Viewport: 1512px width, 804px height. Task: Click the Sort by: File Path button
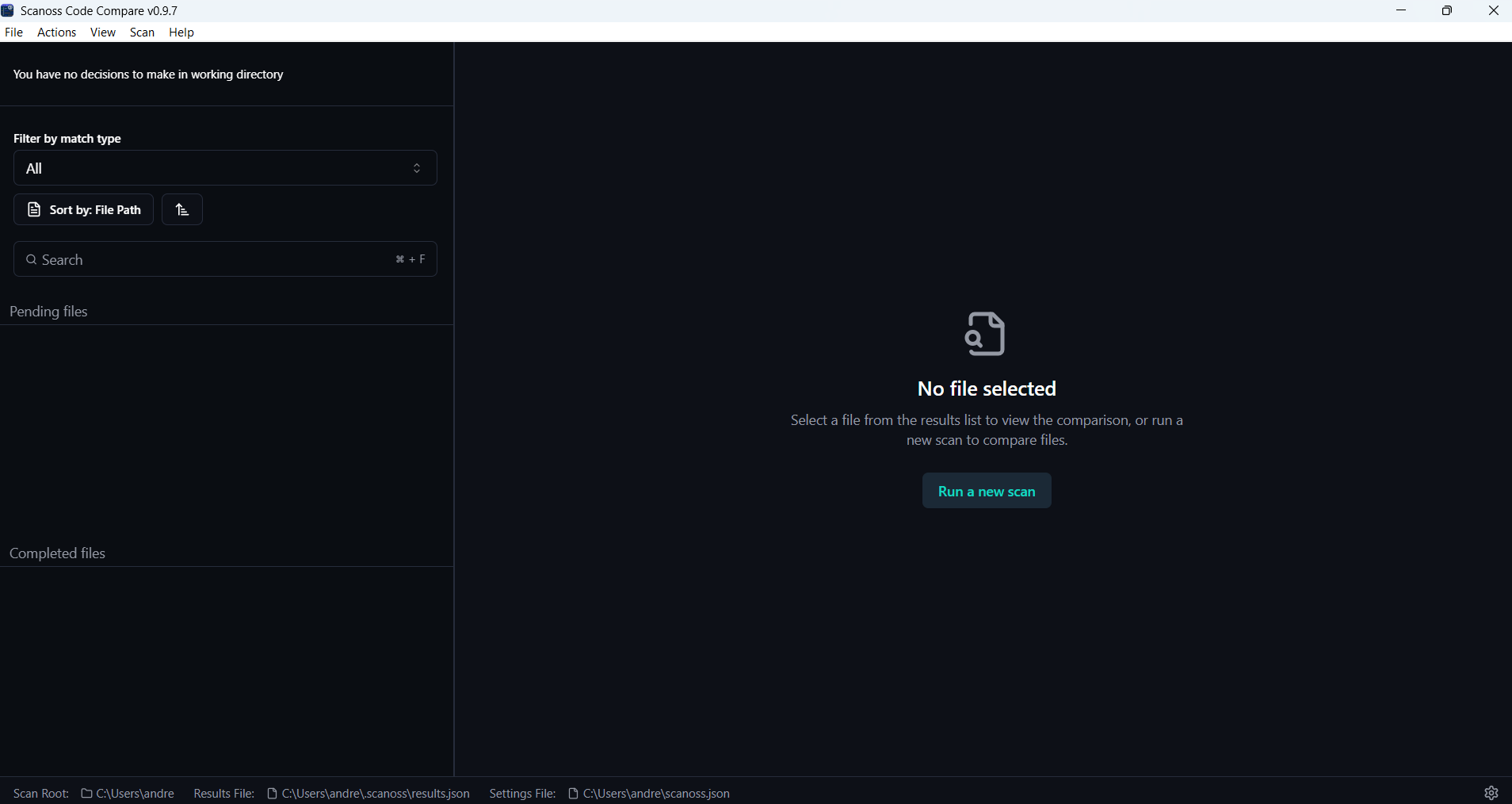(x=84, y=209)
